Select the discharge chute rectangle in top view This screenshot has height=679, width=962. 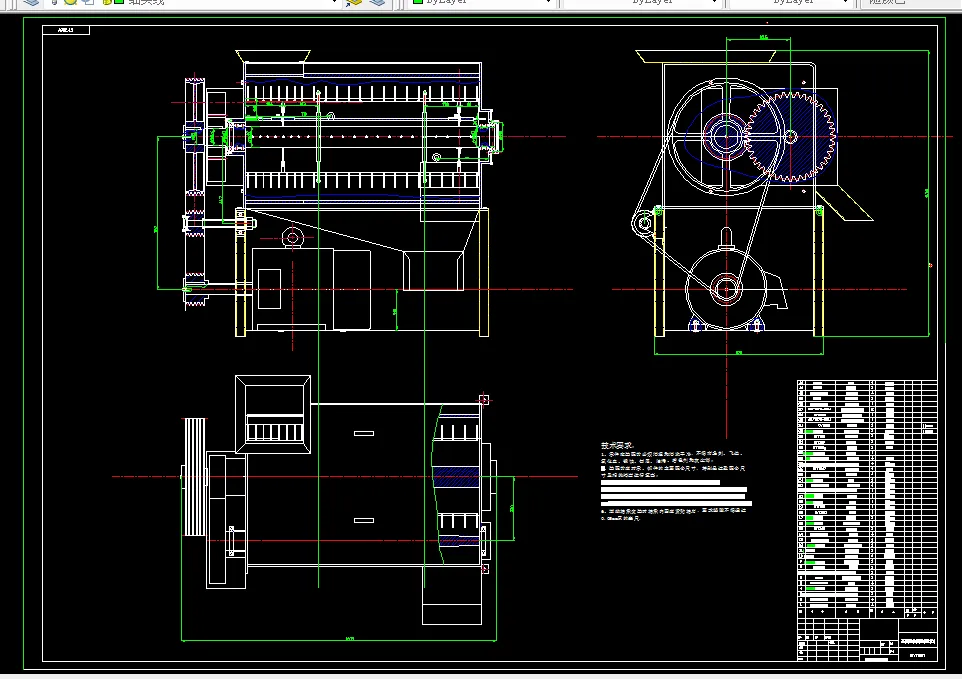coord(452,595)
